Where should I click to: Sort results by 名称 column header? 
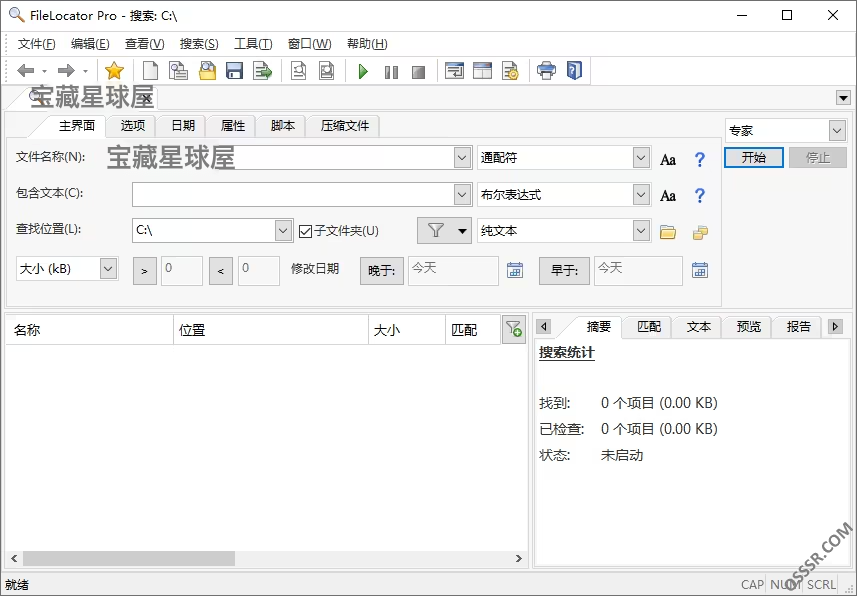click(x=90, y=330)
